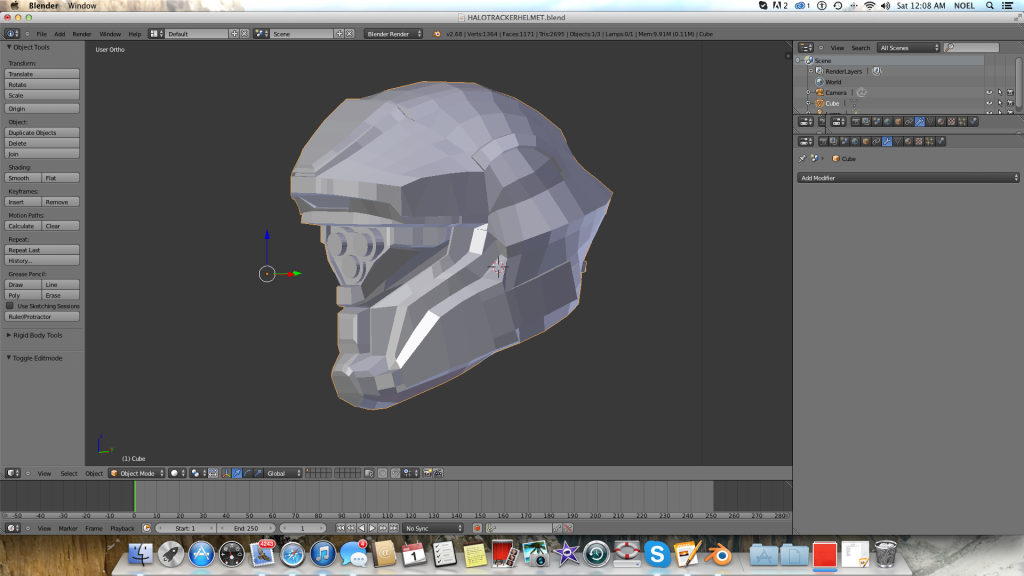
Task: Click the Cube mesh data icon in the outliner
Action: pos(854,103)
